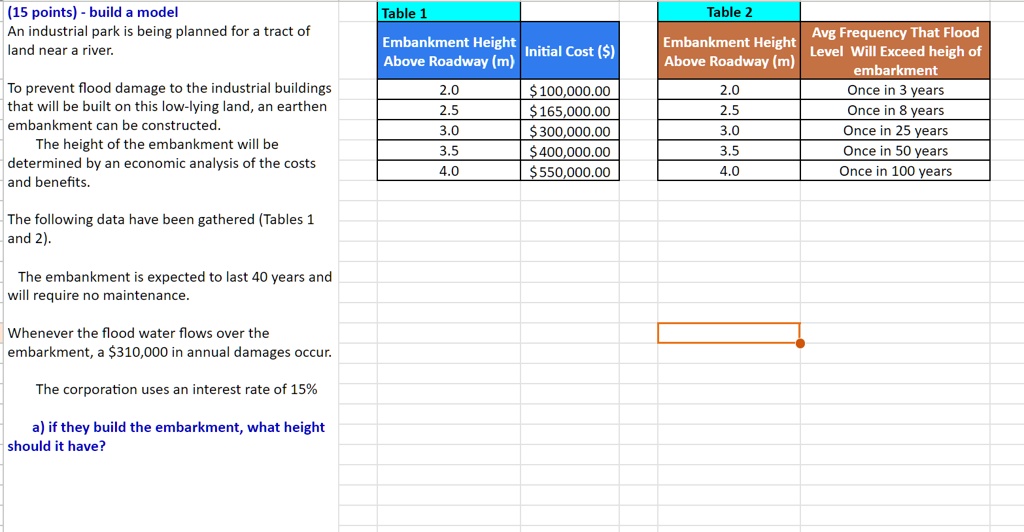Click the $550,000.00 cost cell
This screenshot has width=1024, height=532.
point(569,171)
